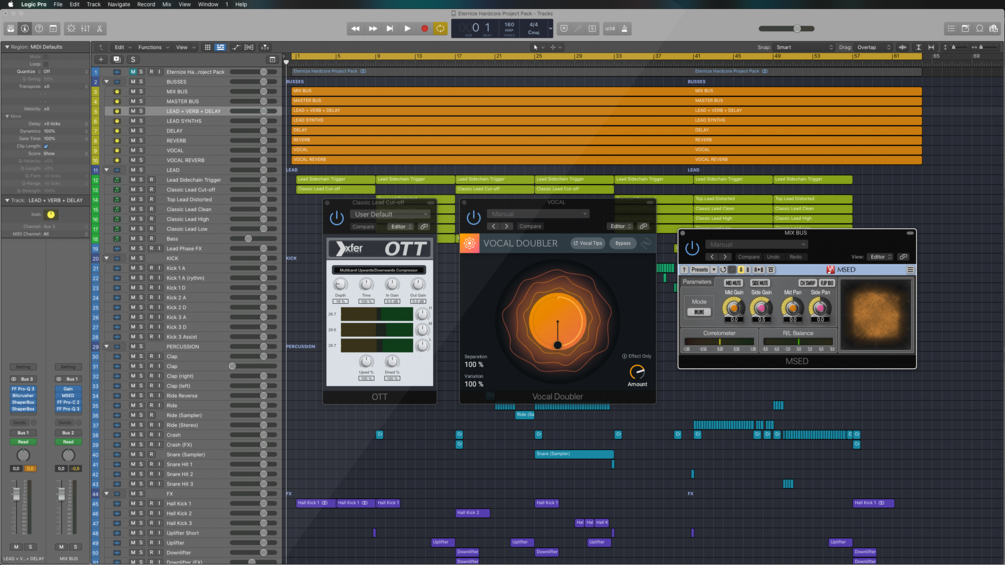This screenshot has height=565, width=1005.
Task: Click the grid view icon in tracks toolbar
Action: (x=207, y=47)
